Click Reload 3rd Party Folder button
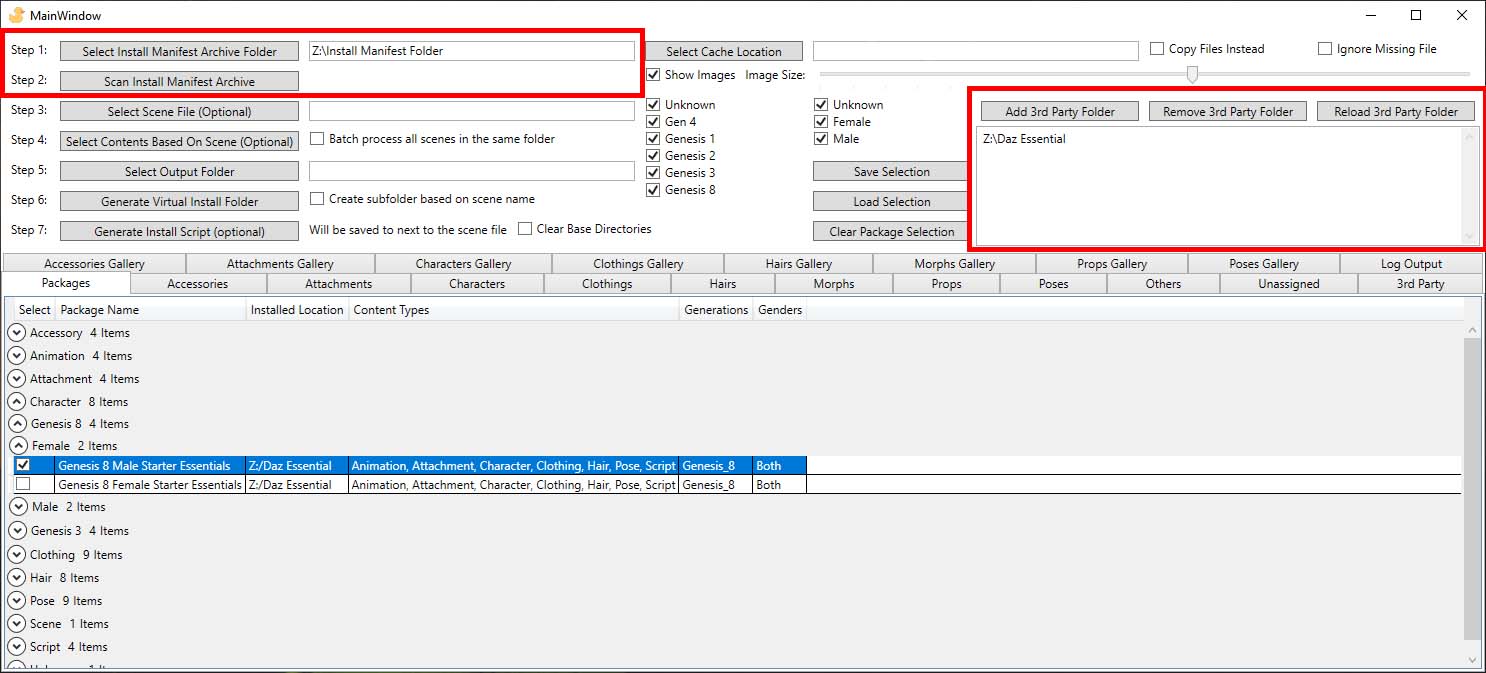Viewport: 1486px width, 673px height. (x=1396, y=111)
